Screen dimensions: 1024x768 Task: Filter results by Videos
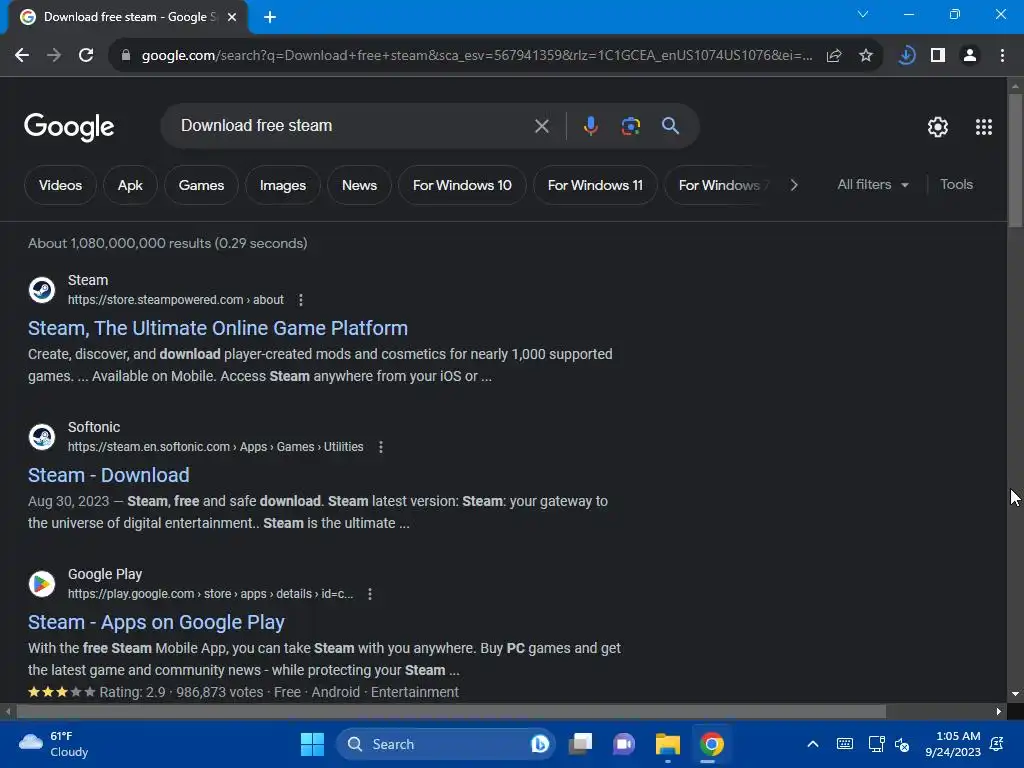(x=60, y=185)
